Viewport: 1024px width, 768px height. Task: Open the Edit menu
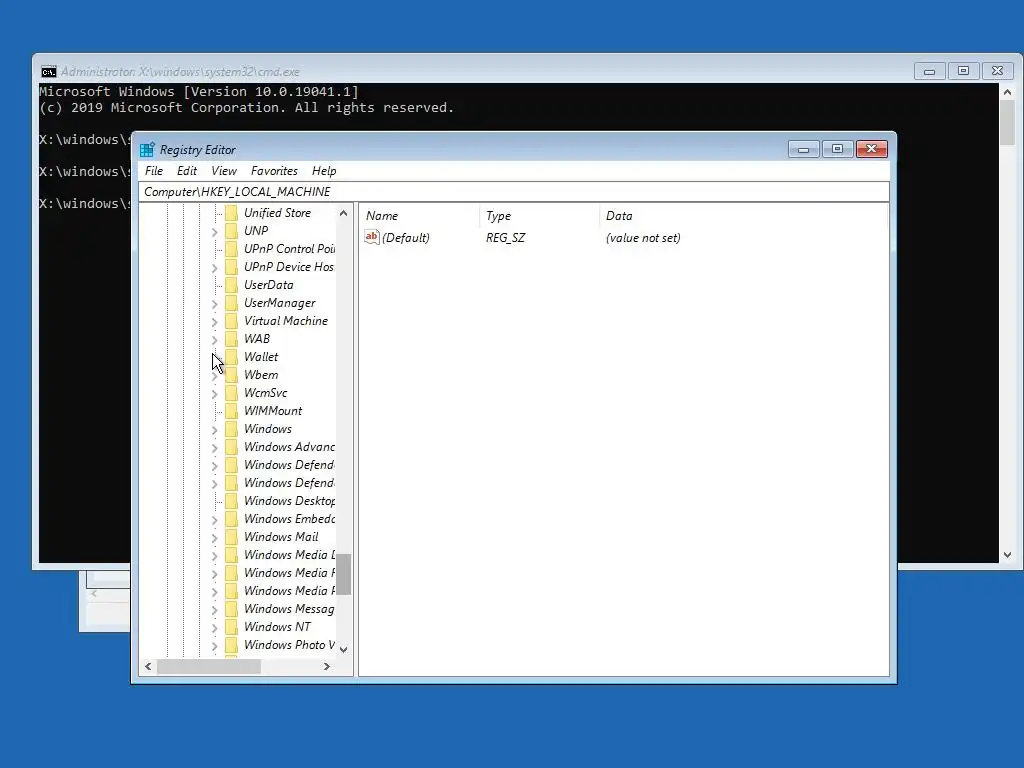(x=187, y=171)
